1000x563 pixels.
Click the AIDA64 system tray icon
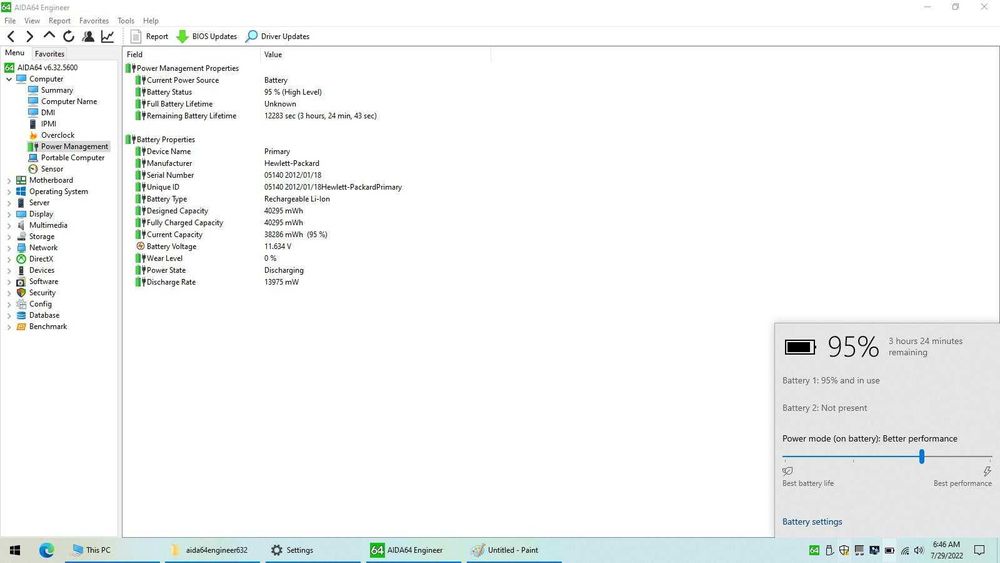pyautogui.click(x=814, y=550)
